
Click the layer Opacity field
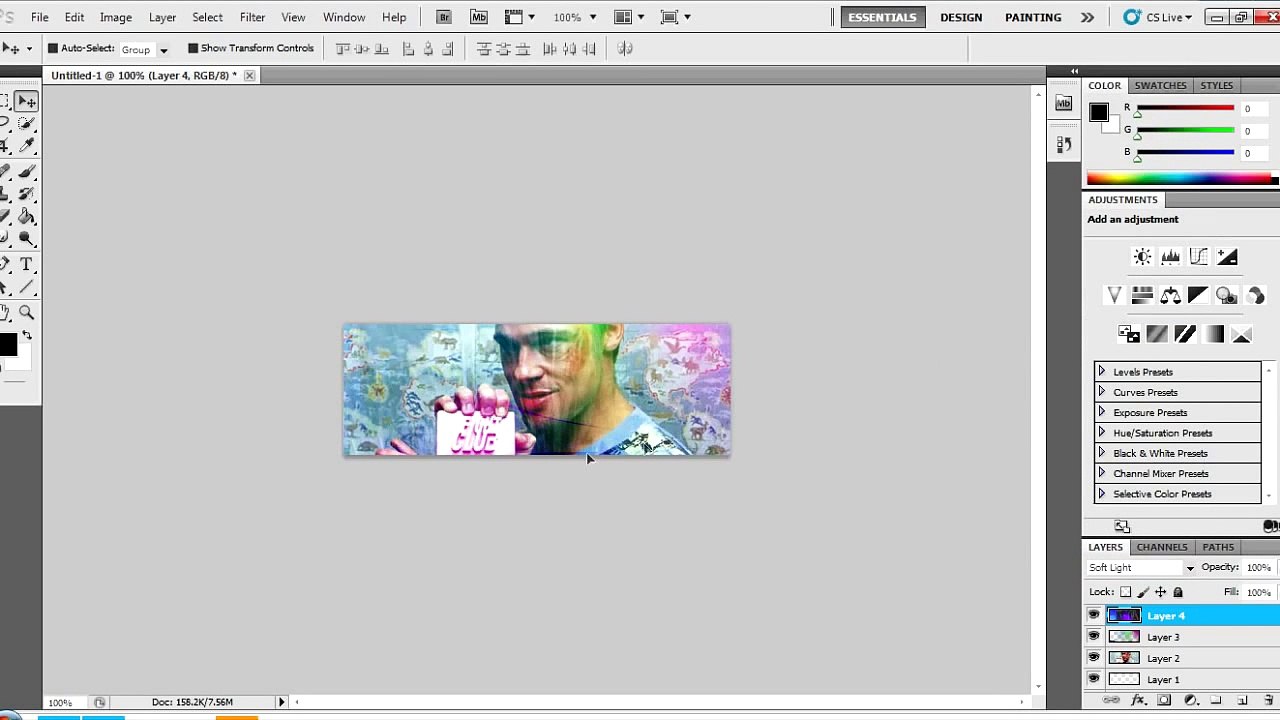point(1259,568)
